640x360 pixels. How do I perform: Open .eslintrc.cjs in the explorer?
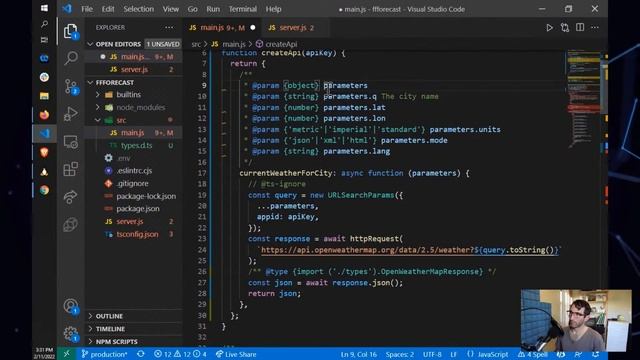(x=134, y=171)
